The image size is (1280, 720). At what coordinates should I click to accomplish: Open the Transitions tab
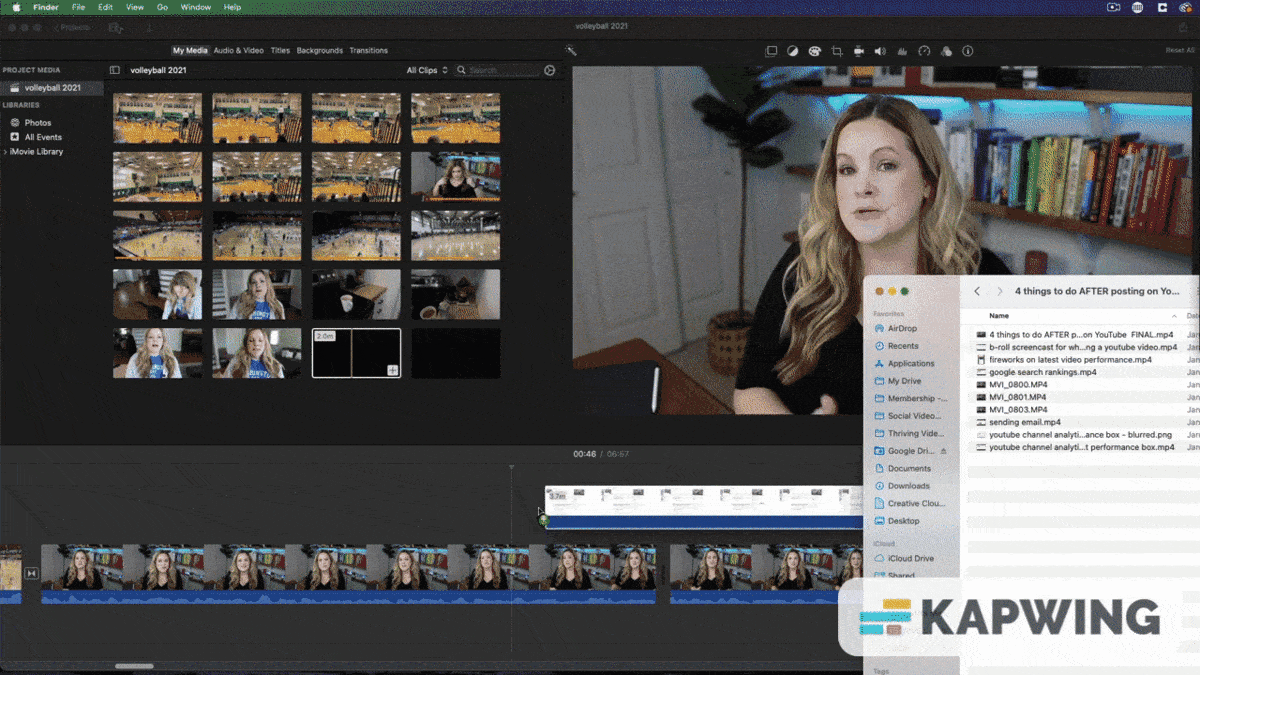(368, 50)
